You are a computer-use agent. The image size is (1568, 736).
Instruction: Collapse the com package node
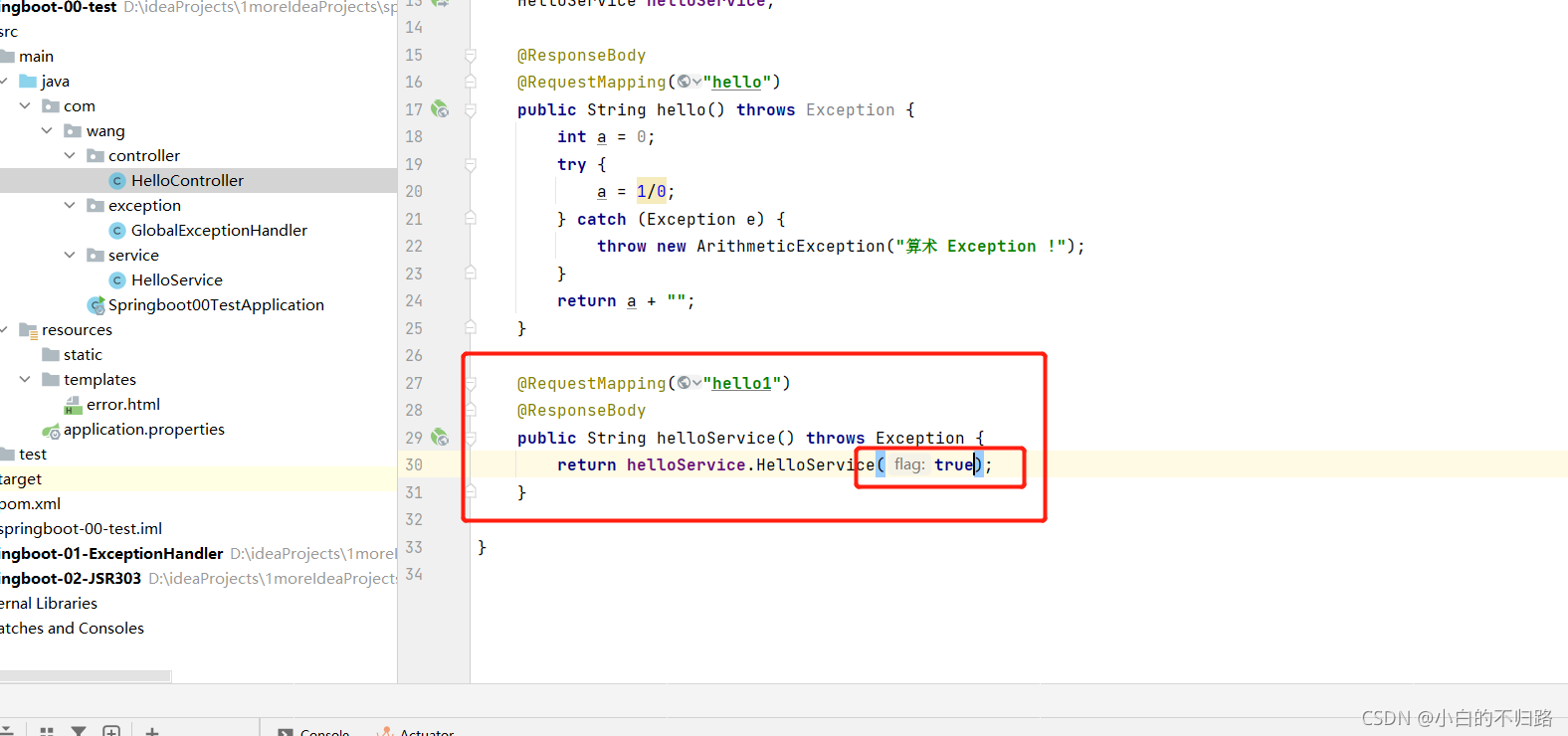click(x=25, y=105)
